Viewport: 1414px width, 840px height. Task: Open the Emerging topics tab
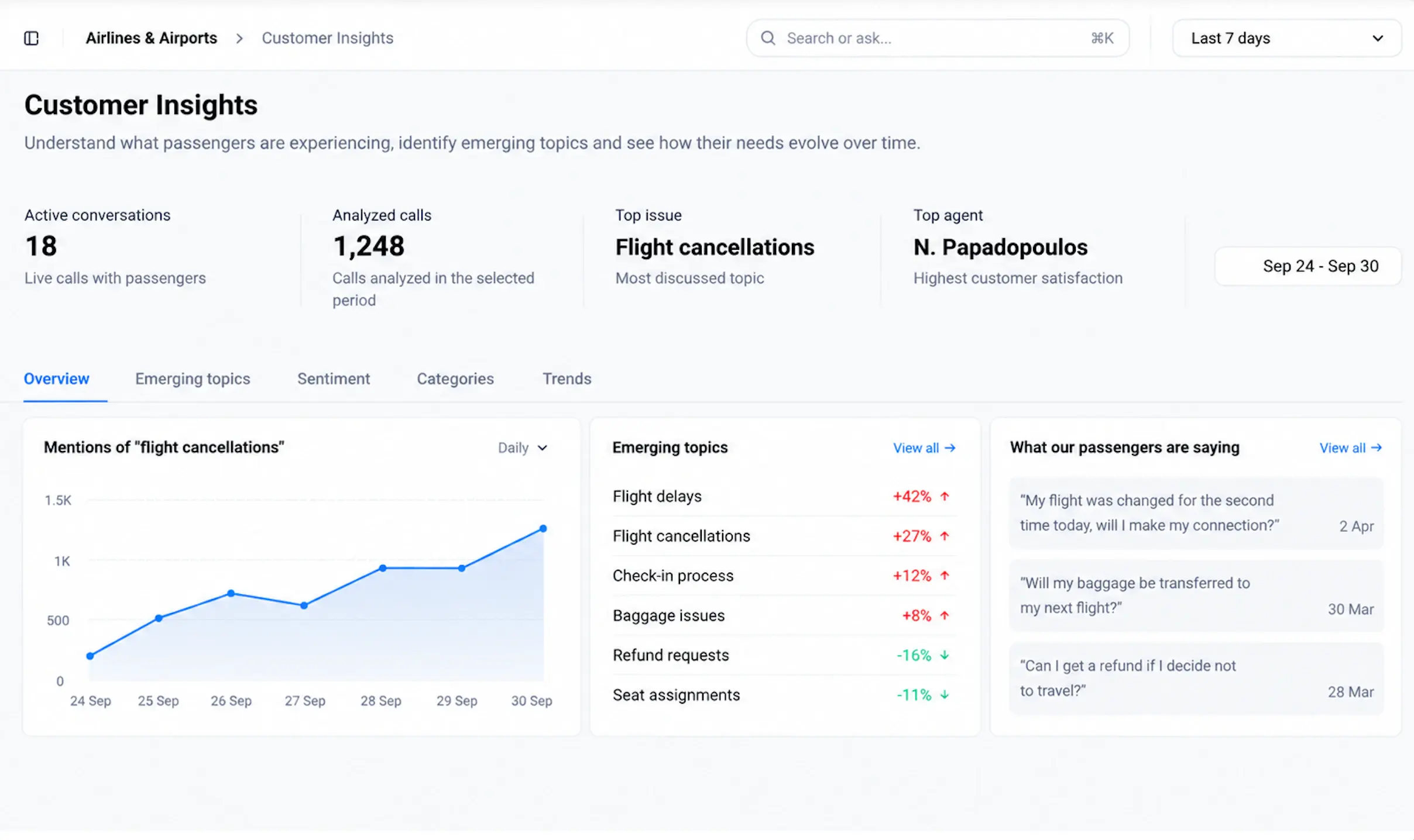click(193, 379)
